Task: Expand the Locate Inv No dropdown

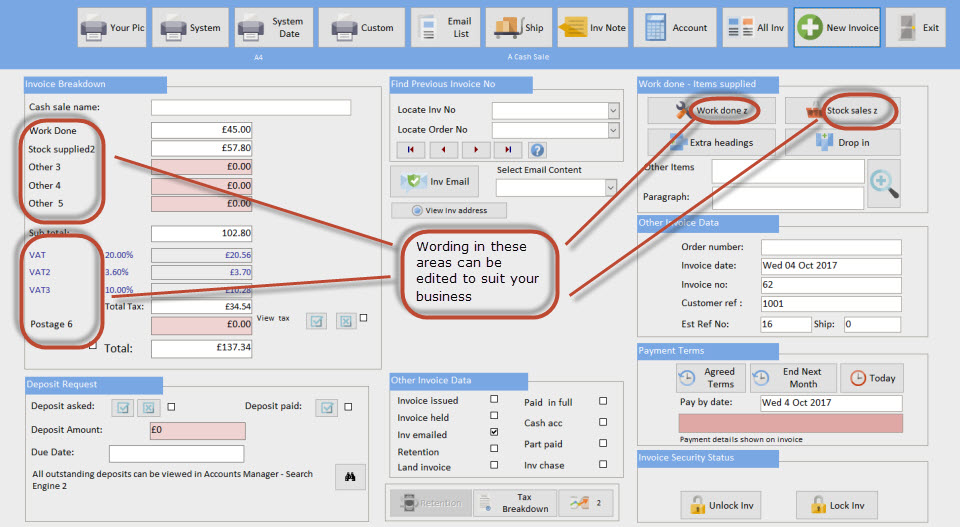Action: pyautogui.click(x=612, y=111)
